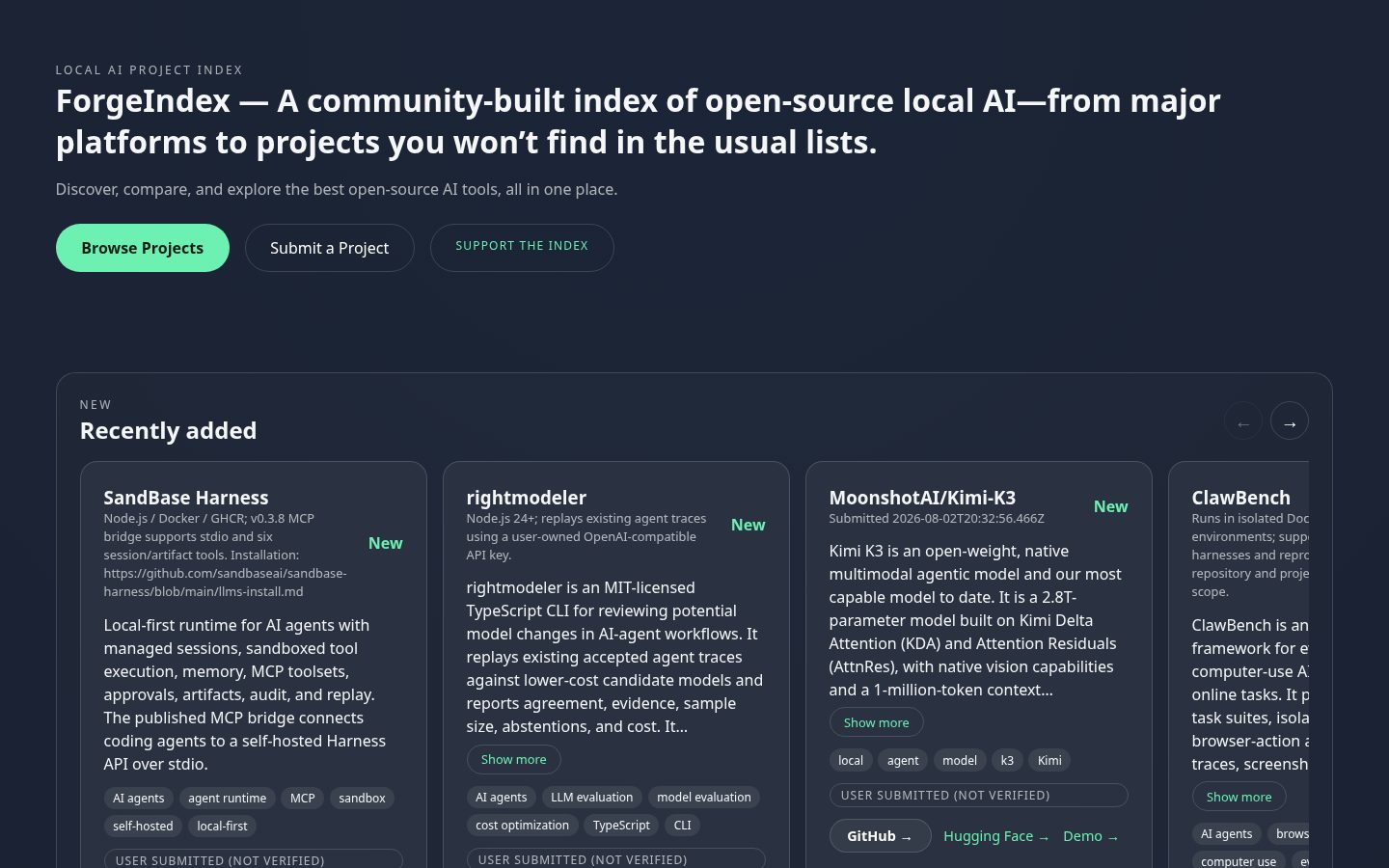Select the CLI tag on rightmodeler
Image resolution: width=1389 pixels, height=868 pixels.
(x=683, y=825)
